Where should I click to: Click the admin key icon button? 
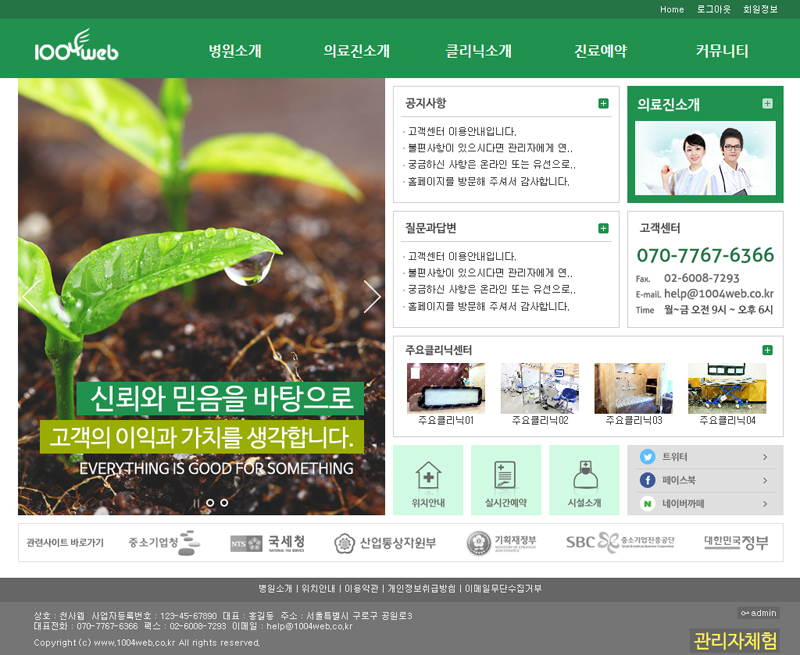click(757, 613)
